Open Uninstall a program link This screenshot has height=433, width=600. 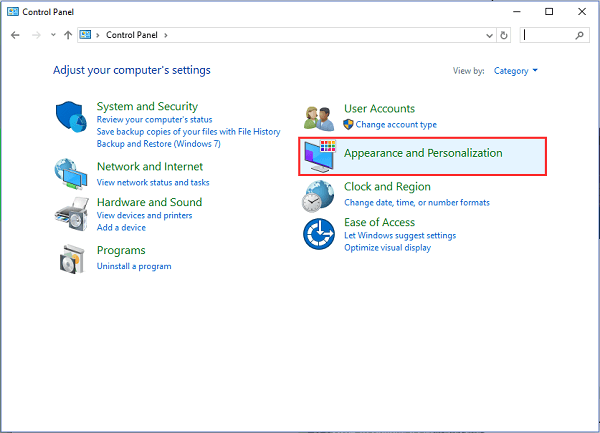coord(133,266)
